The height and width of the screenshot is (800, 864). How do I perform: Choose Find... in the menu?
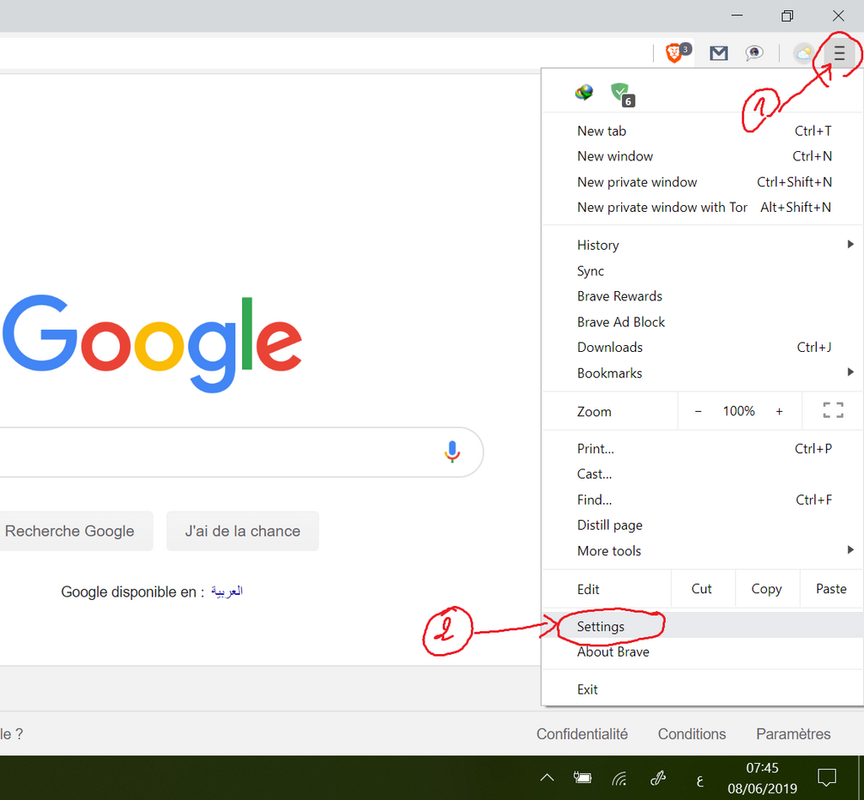(x=703, y=500)
